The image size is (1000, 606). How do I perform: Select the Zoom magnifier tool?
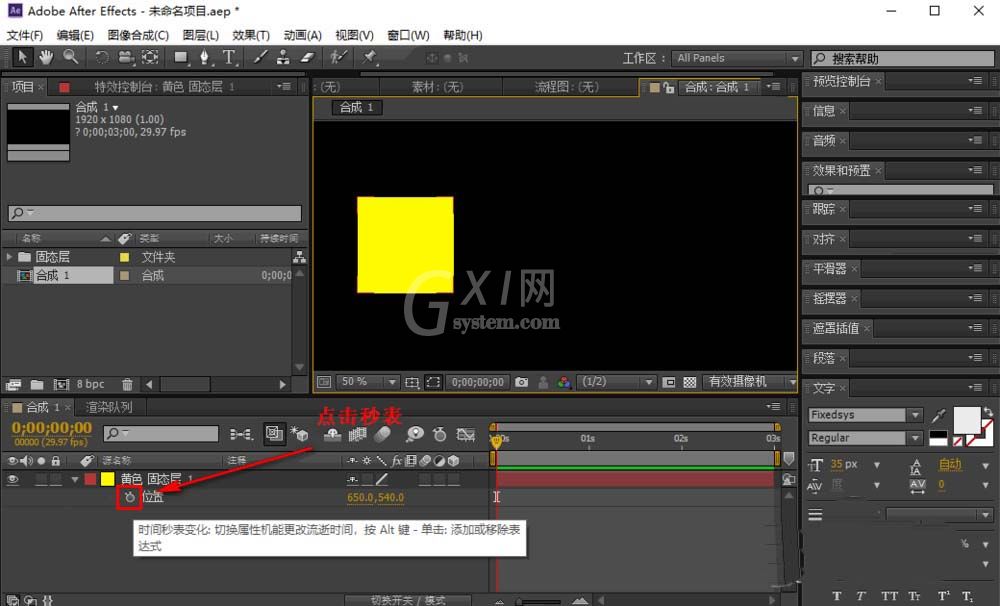tap(71, 57)
